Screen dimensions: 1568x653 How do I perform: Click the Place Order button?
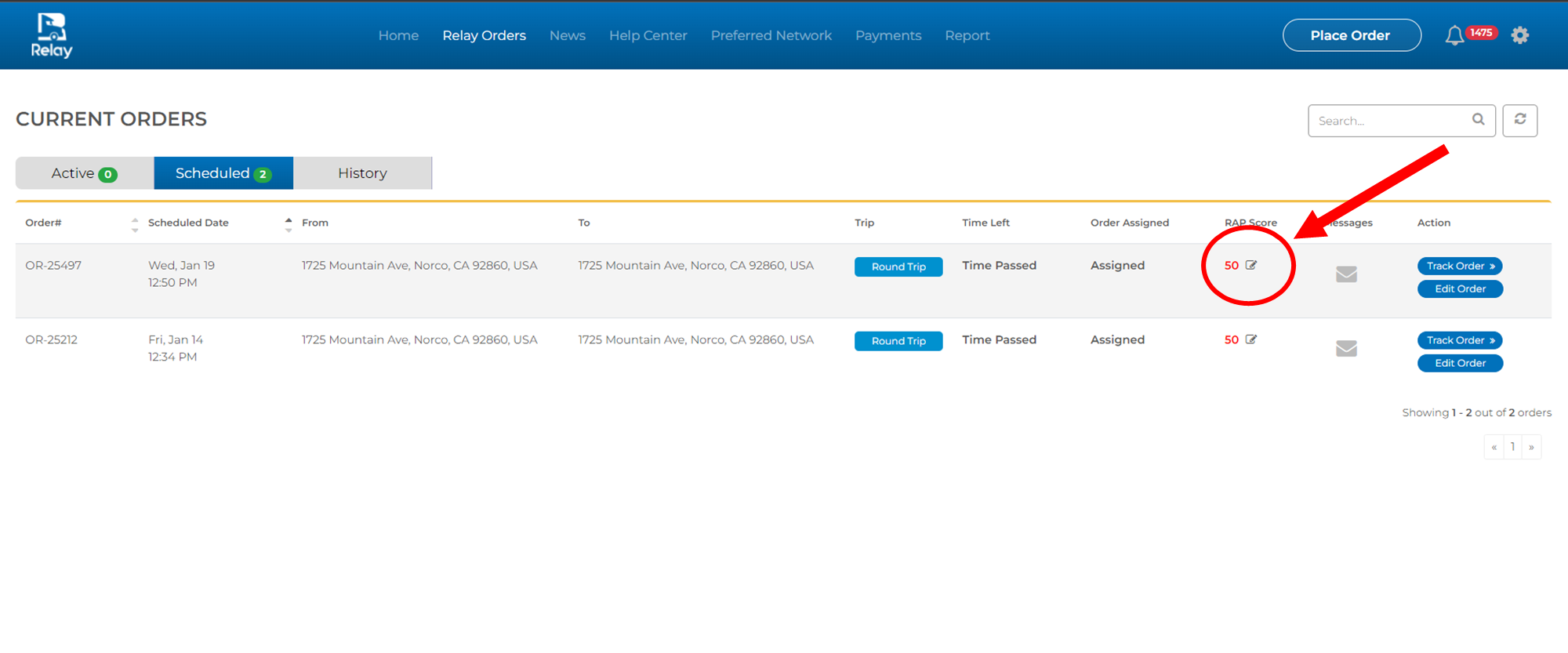pyautogui.click(x=1351, y=35)
